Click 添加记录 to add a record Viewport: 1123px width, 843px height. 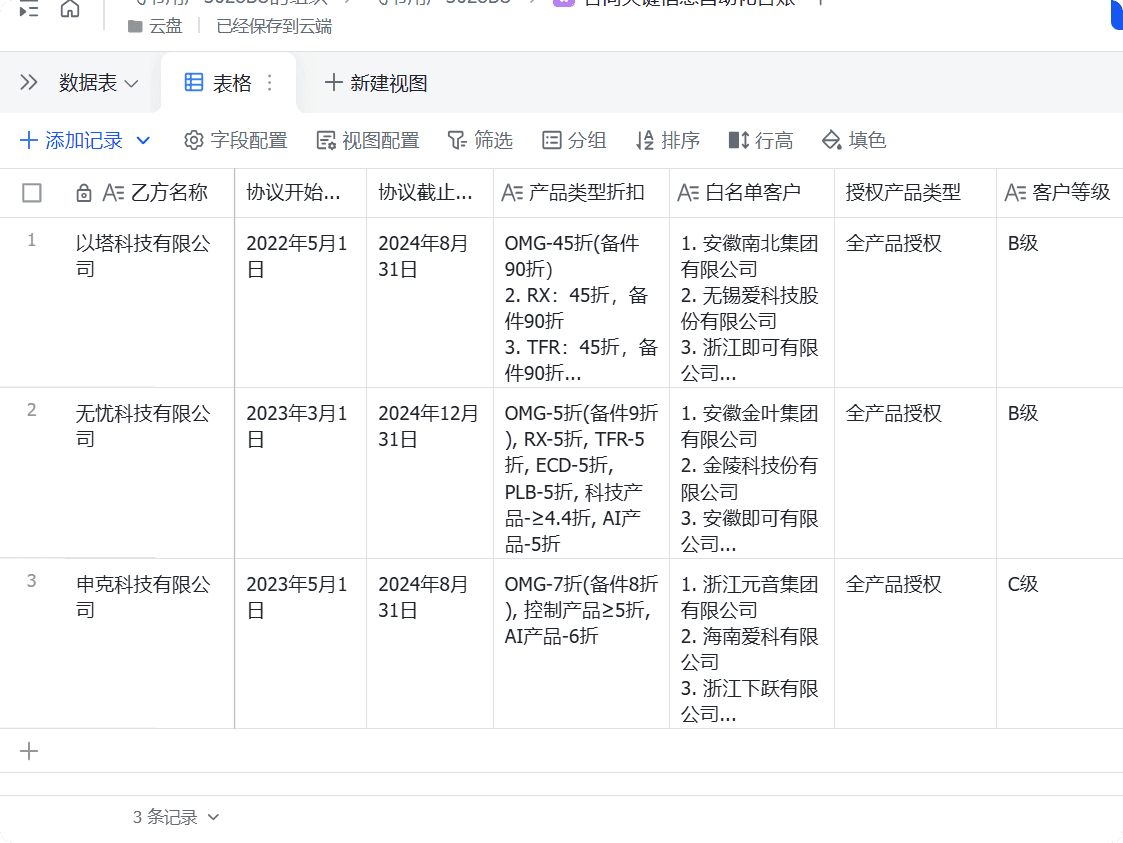point(72,141)
